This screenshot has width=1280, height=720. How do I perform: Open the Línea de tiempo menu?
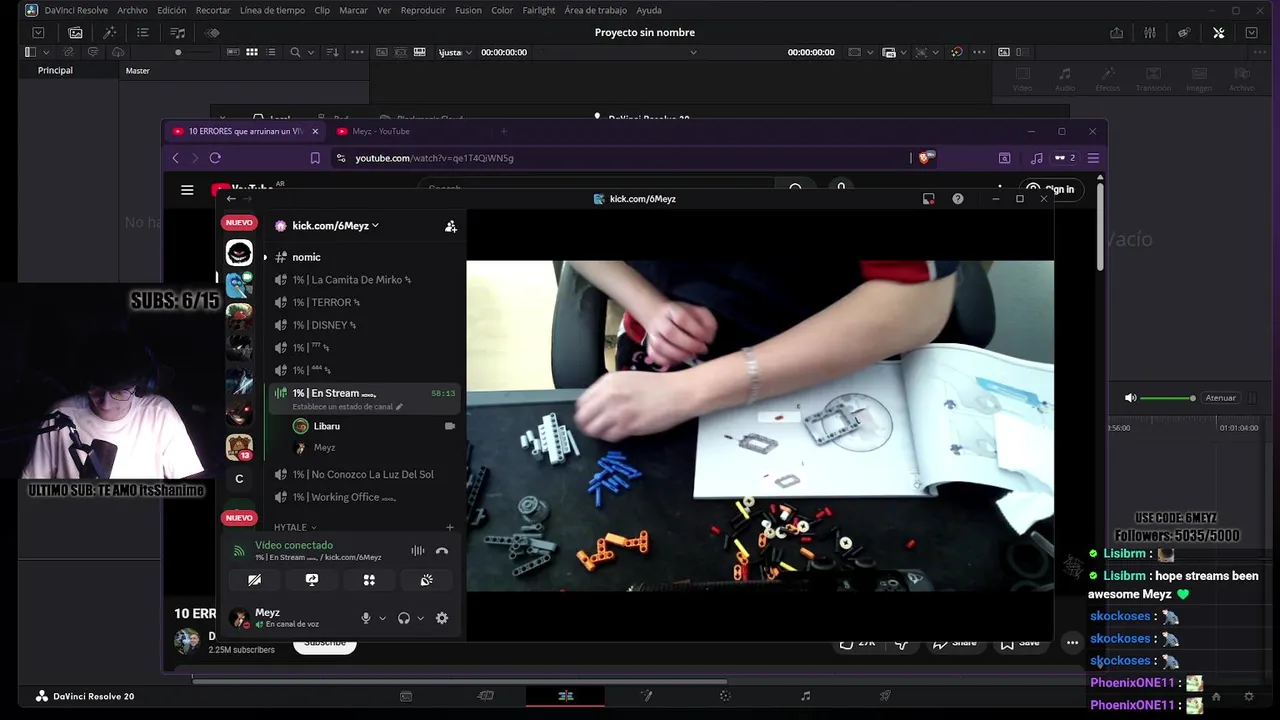tap(272, 10)
